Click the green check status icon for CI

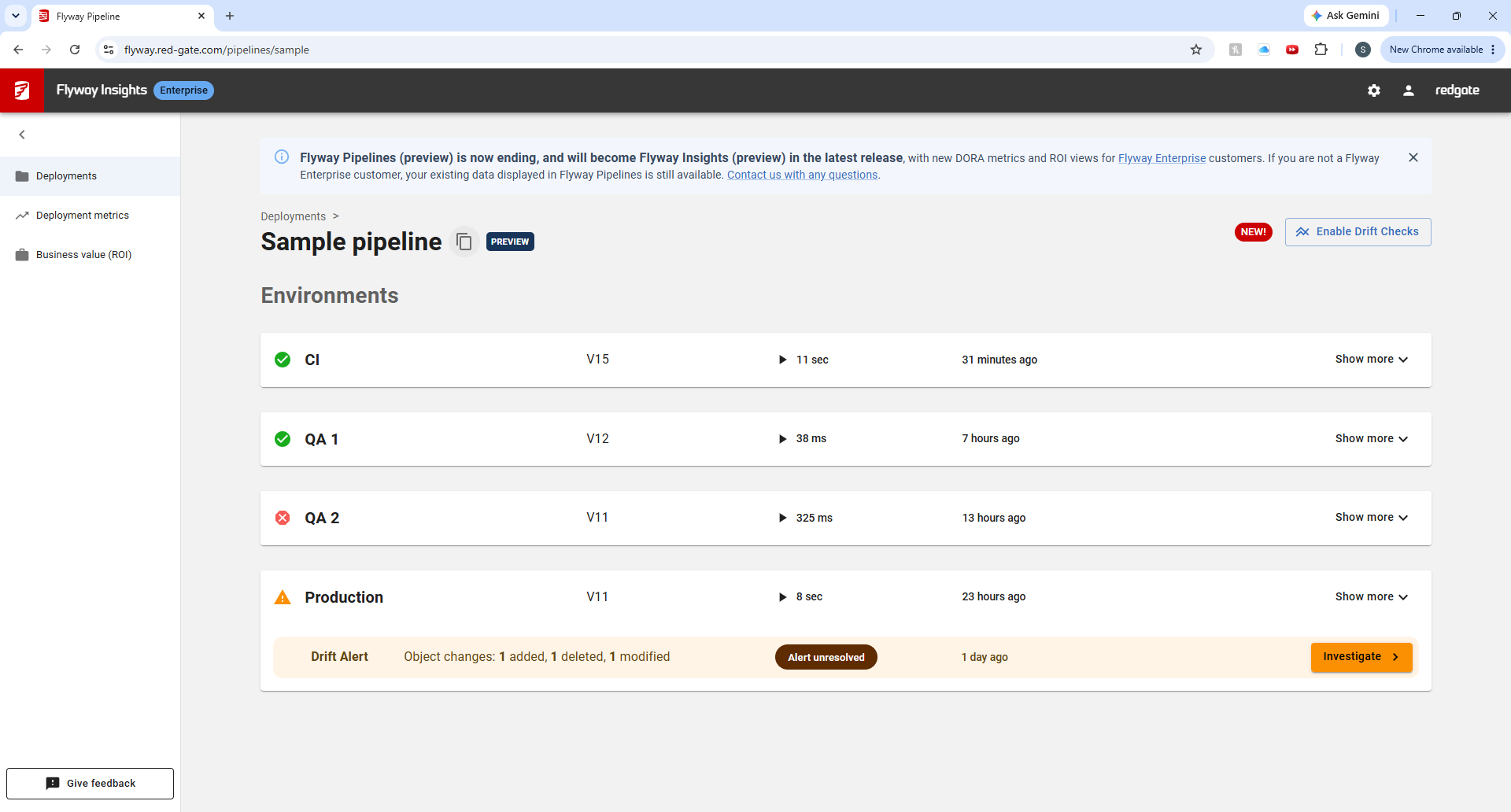click(x=283, y=360)
